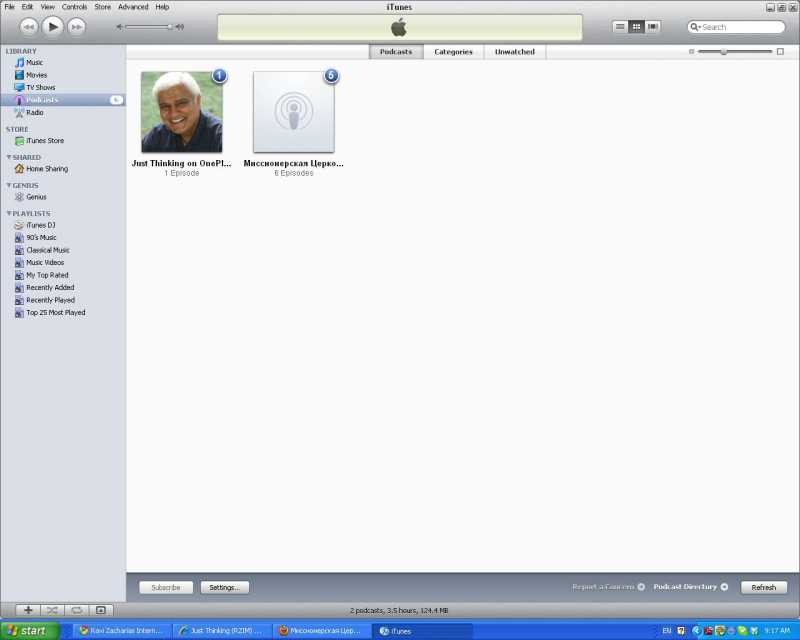Switch to Cover Flow view
This screenshot has width=800, height=640.
coord(653,27)
